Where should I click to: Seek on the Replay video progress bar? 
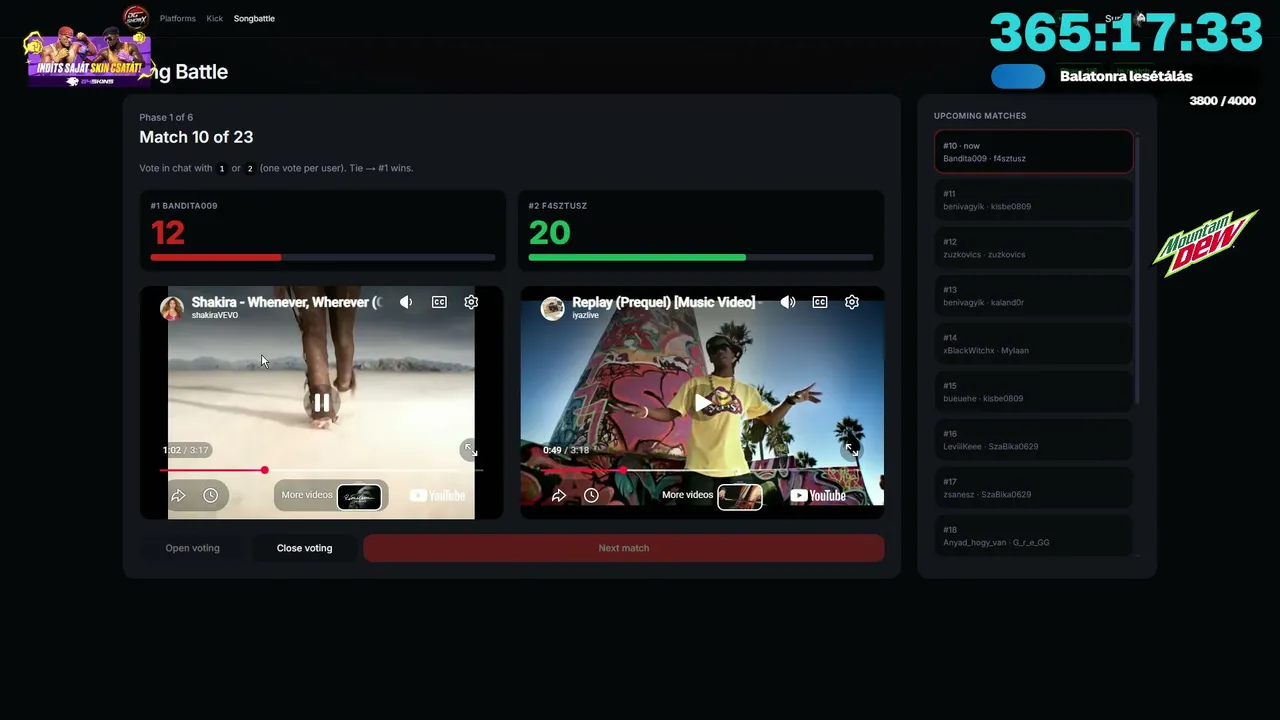[x=702, y=470]
